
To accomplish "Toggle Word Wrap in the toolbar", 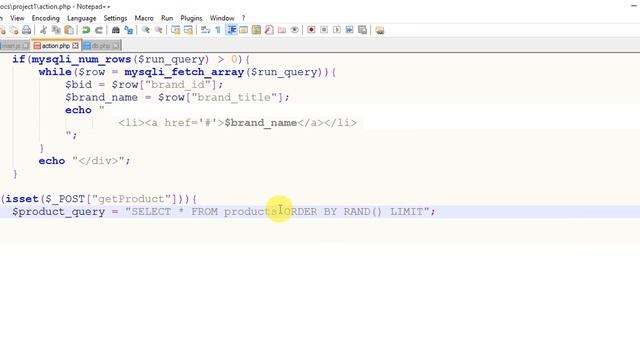I will point(205,30).
